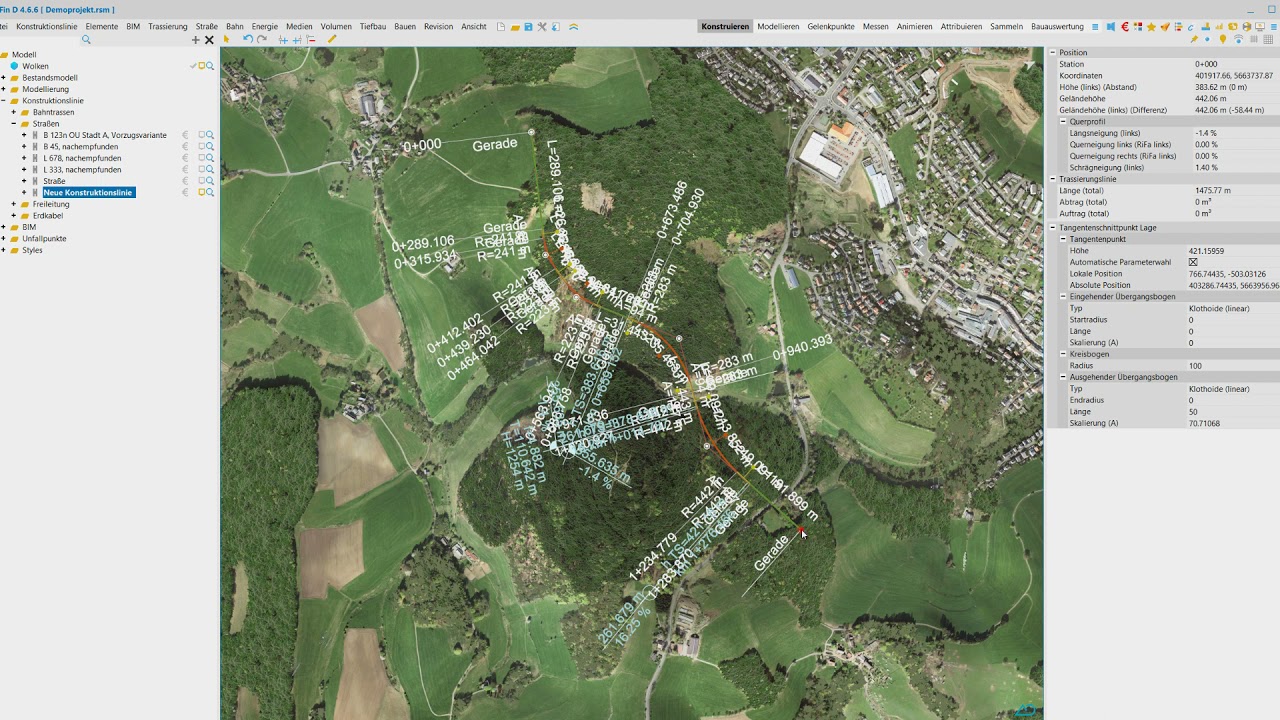Open the Revision menu
This screenshot has height=720, width=1280.
tap(438, 27)
